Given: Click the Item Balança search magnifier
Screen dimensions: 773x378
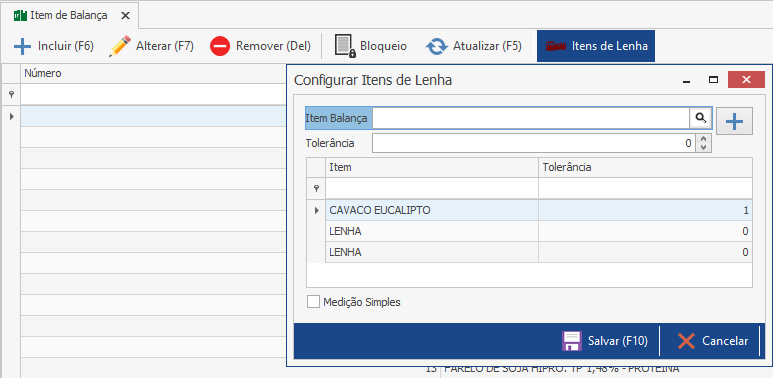Looking at the screenshot, I should 701,118.
